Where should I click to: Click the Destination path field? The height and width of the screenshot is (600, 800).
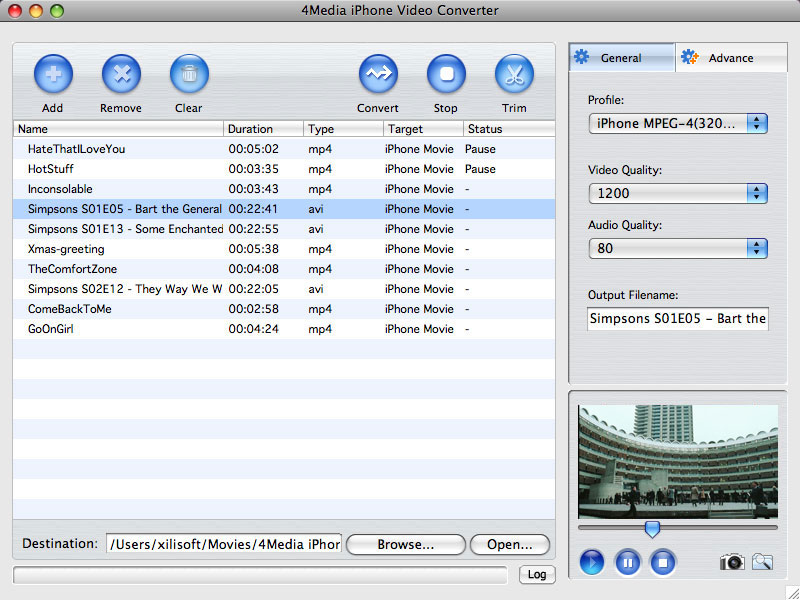[224, 544]
